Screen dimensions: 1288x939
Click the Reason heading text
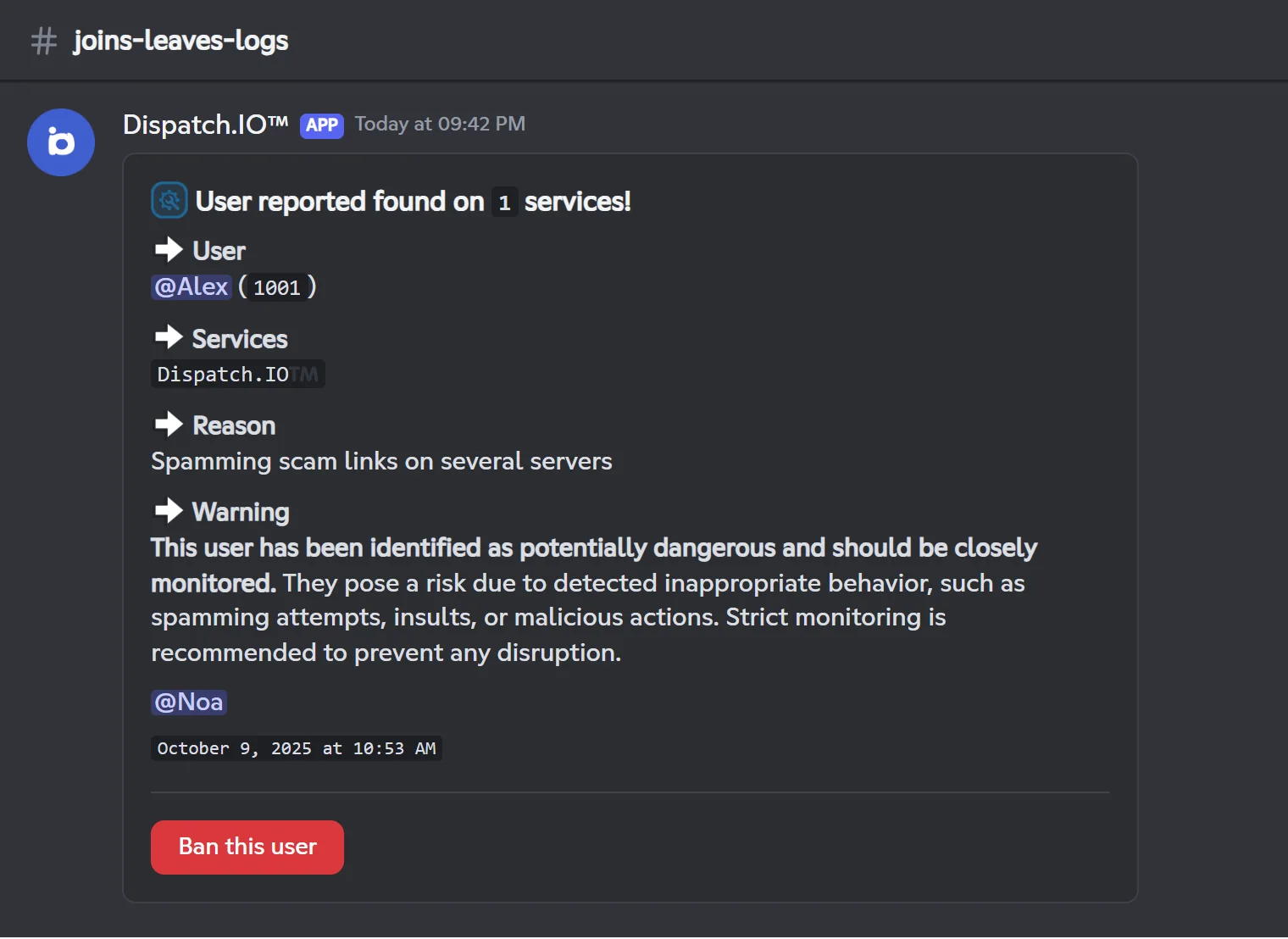point(234,425)
